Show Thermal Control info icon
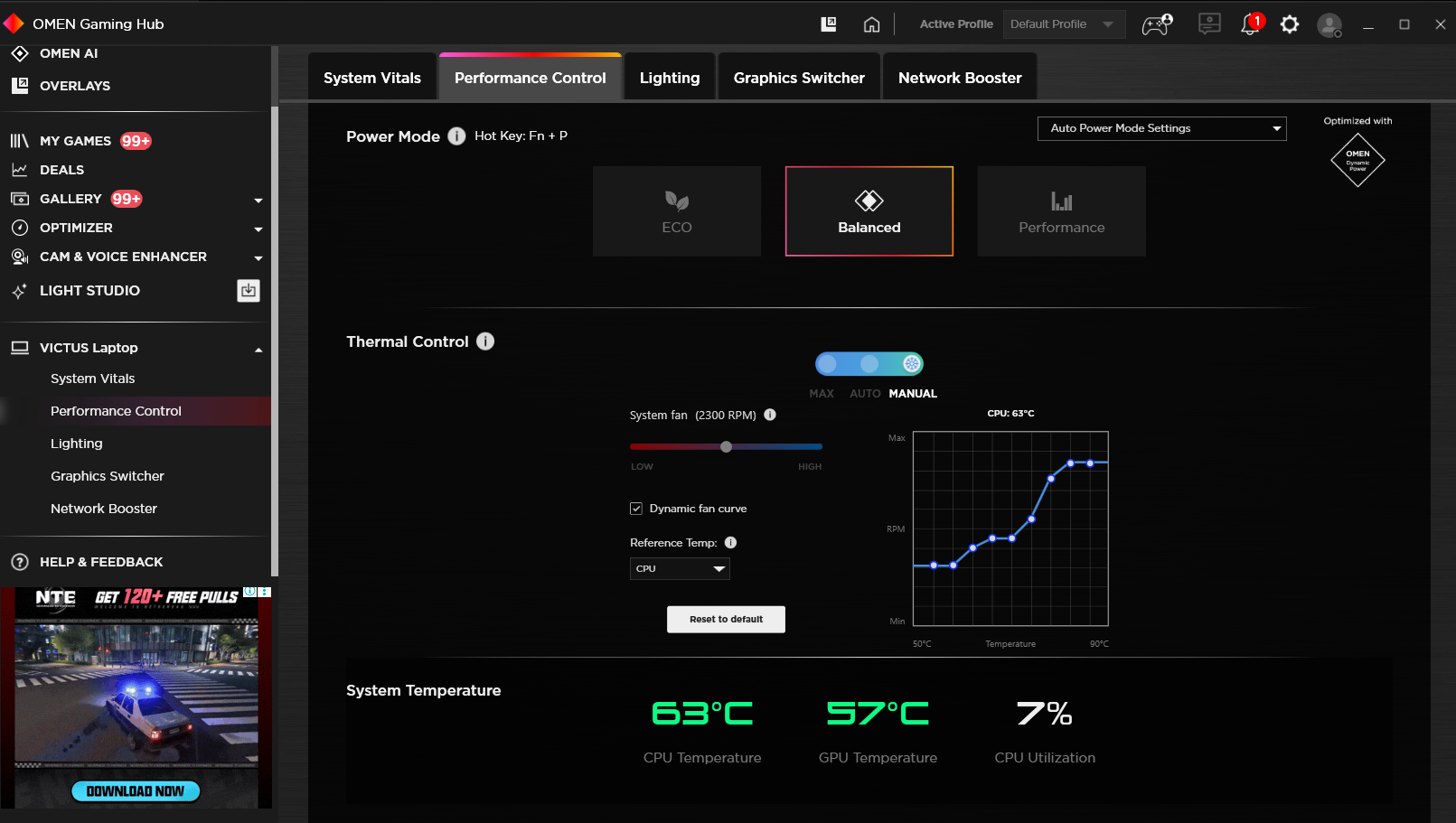Image resolution: width=1456 pixels, height=823 pixels. 485,341
